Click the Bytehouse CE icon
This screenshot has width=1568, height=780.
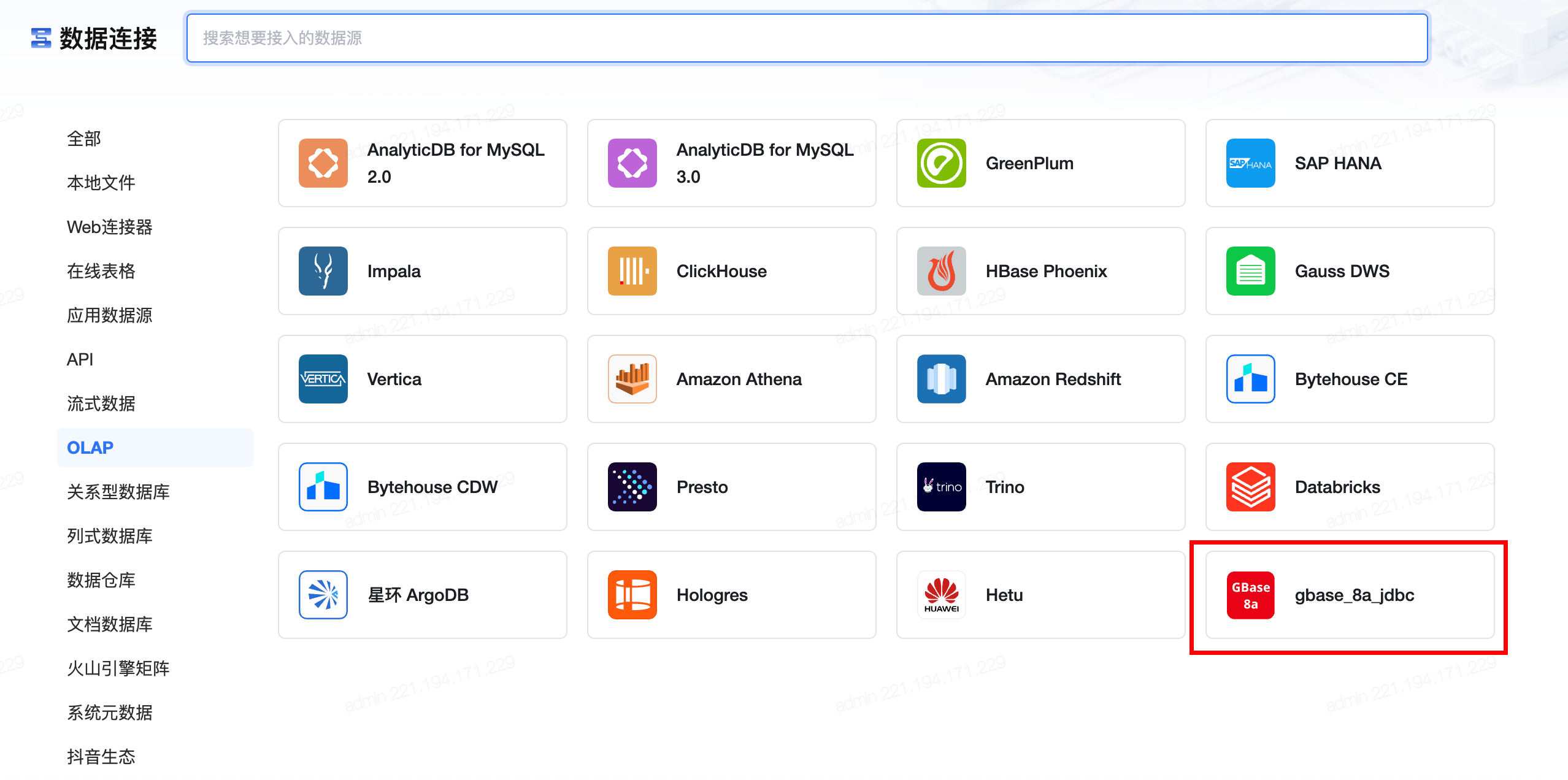[x=1251, y=379]
